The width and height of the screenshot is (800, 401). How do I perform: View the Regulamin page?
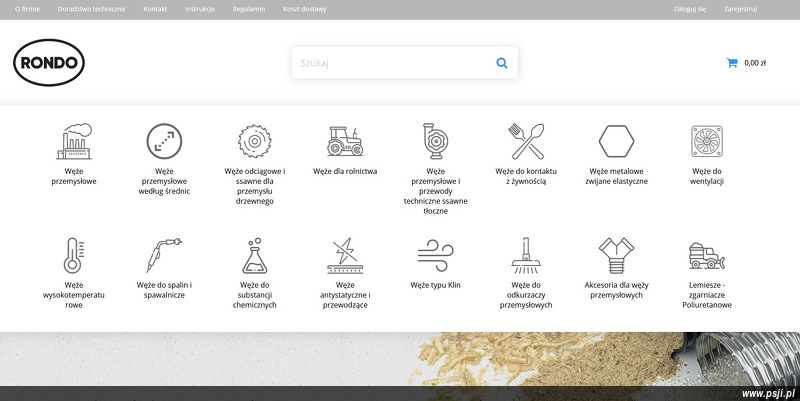(248, 9)
